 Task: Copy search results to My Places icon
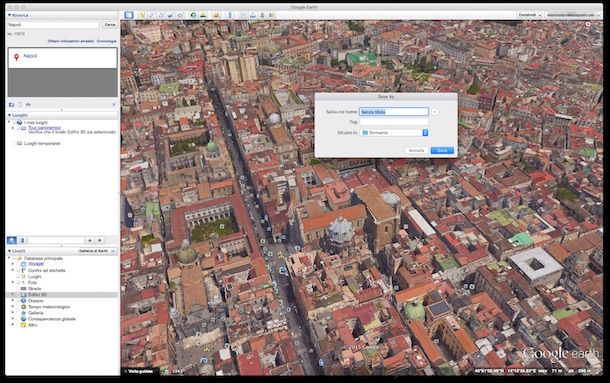coord(11,105)
